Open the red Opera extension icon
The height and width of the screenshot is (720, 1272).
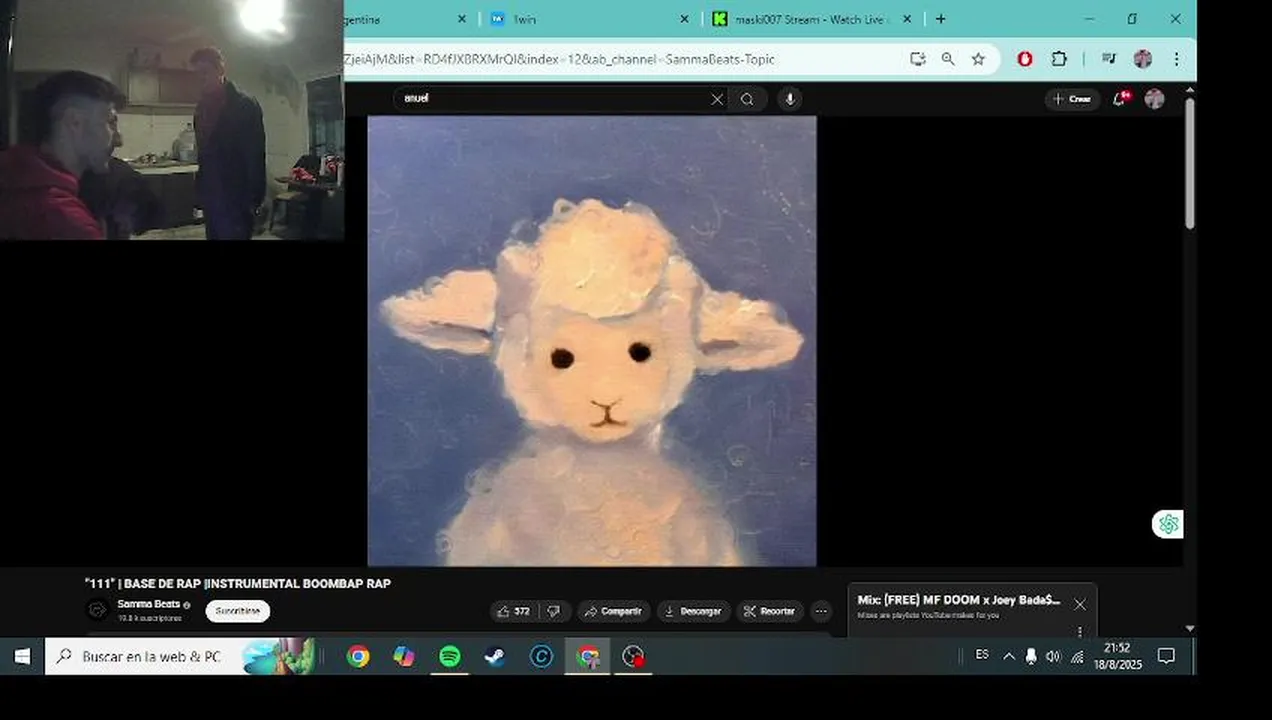point(1025,59)
